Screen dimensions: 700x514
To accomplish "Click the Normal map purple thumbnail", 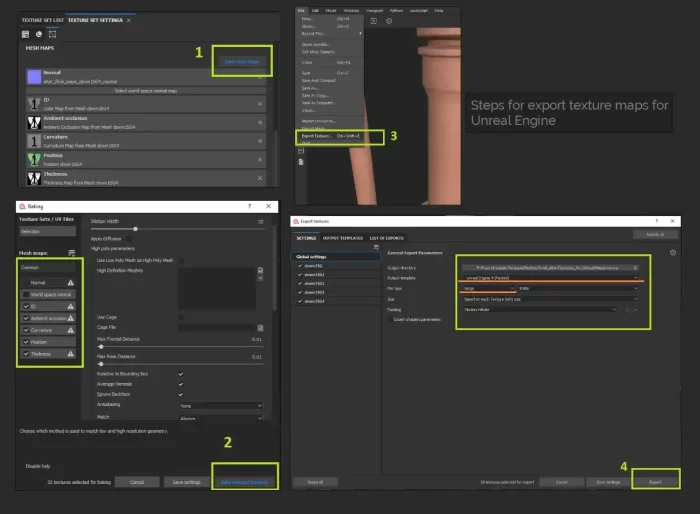I will pos(33,77).
